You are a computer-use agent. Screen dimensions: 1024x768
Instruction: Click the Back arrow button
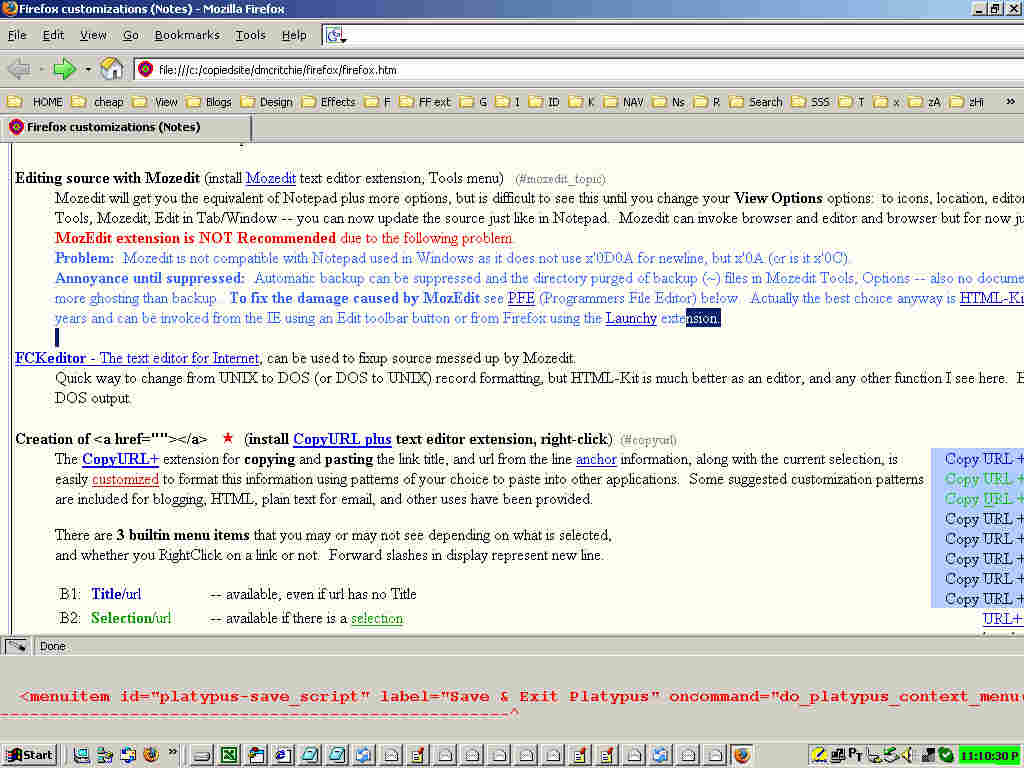[18, 69]
